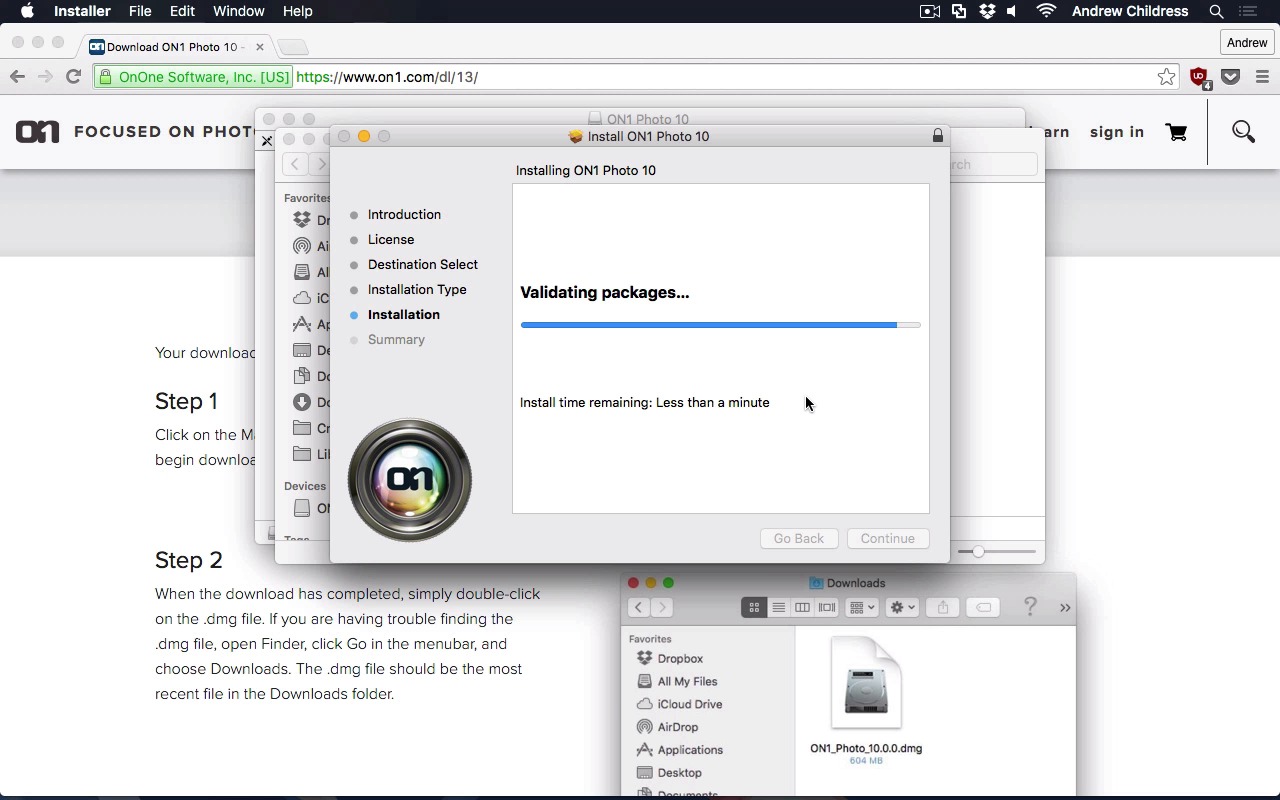Click the share button in Downloads toolbar

(943, 607)
